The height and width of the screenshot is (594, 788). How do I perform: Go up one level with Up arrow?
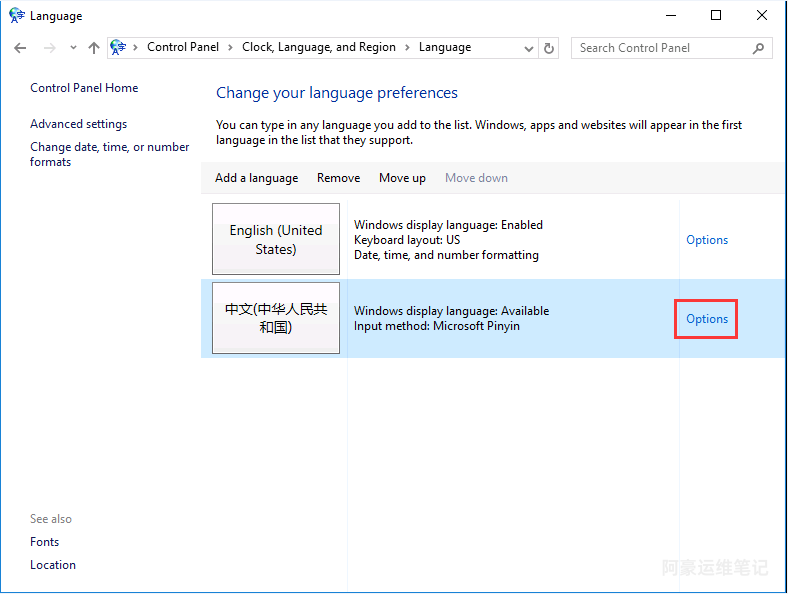click(x=93, y=48)
